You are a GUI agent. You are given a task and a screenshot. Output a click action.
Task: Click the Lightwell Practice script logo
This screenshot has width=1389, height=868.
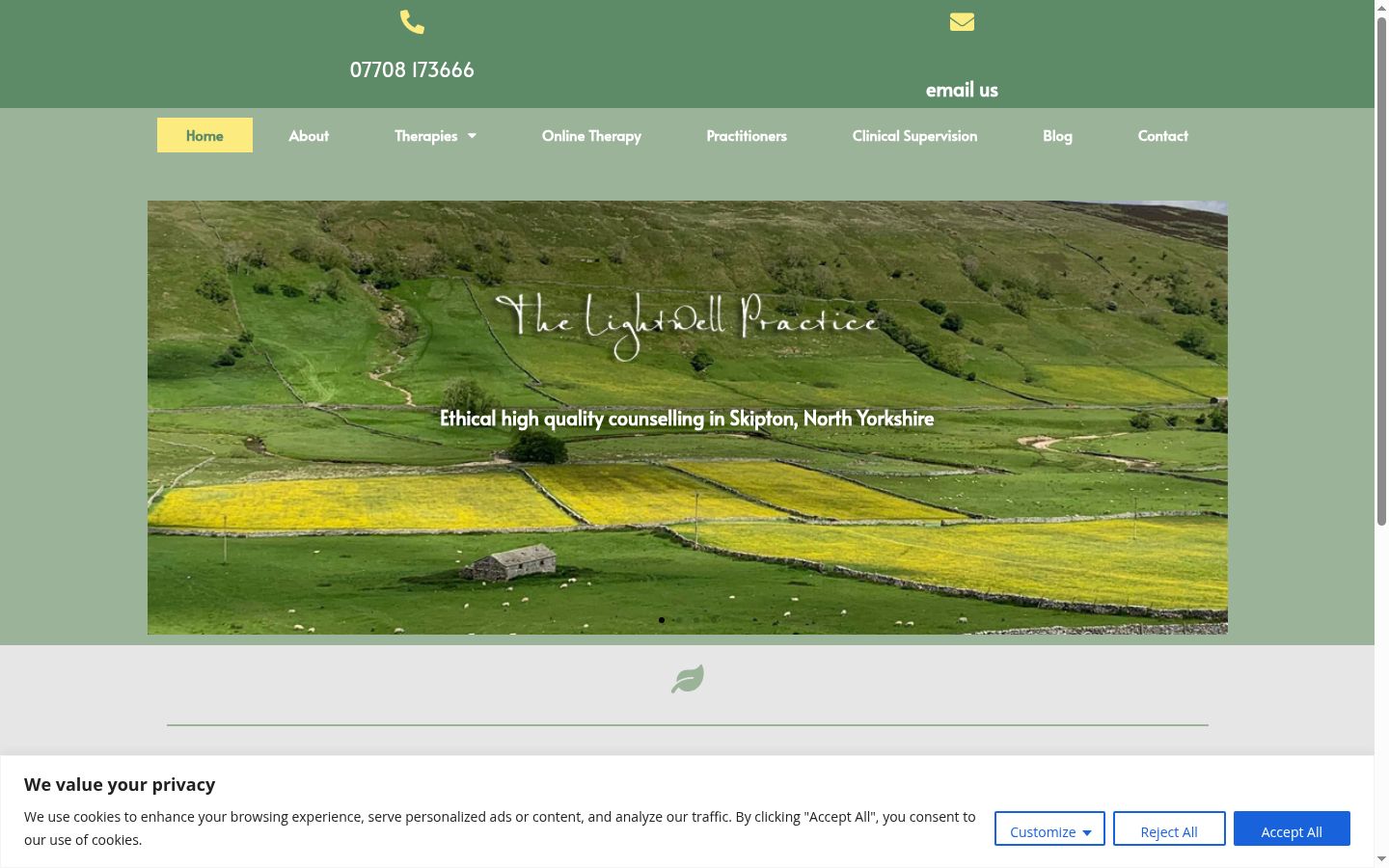click(687, 326)
